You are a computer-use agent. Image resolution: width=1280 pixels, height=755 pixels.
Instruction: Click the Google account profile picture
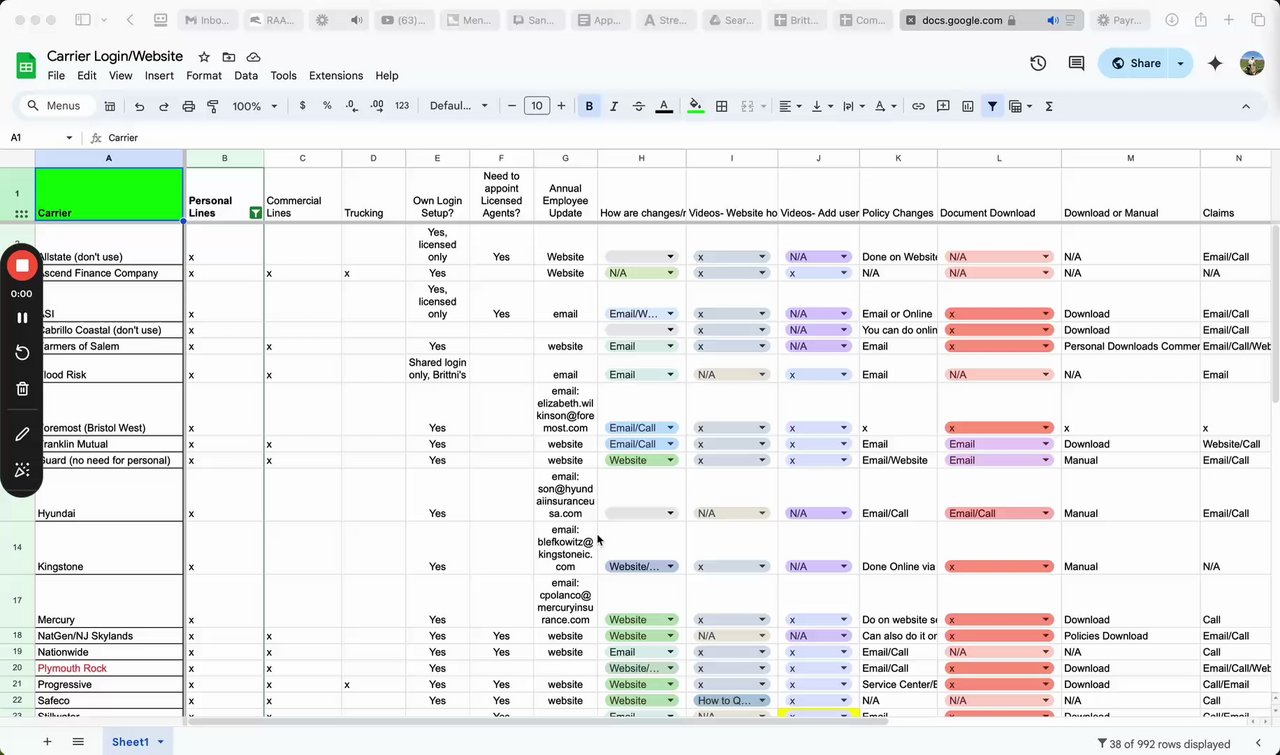coord(1252,63)
